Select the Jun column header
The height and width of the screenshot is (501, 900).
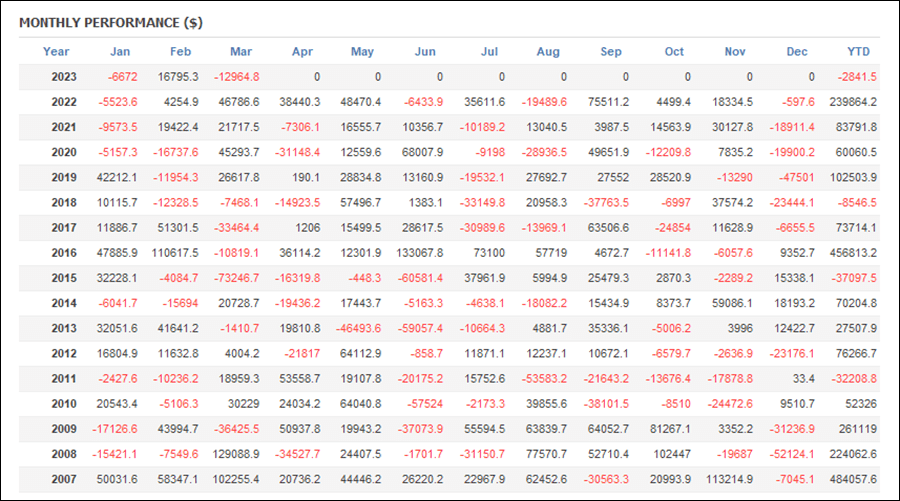[x=425, y=52]
